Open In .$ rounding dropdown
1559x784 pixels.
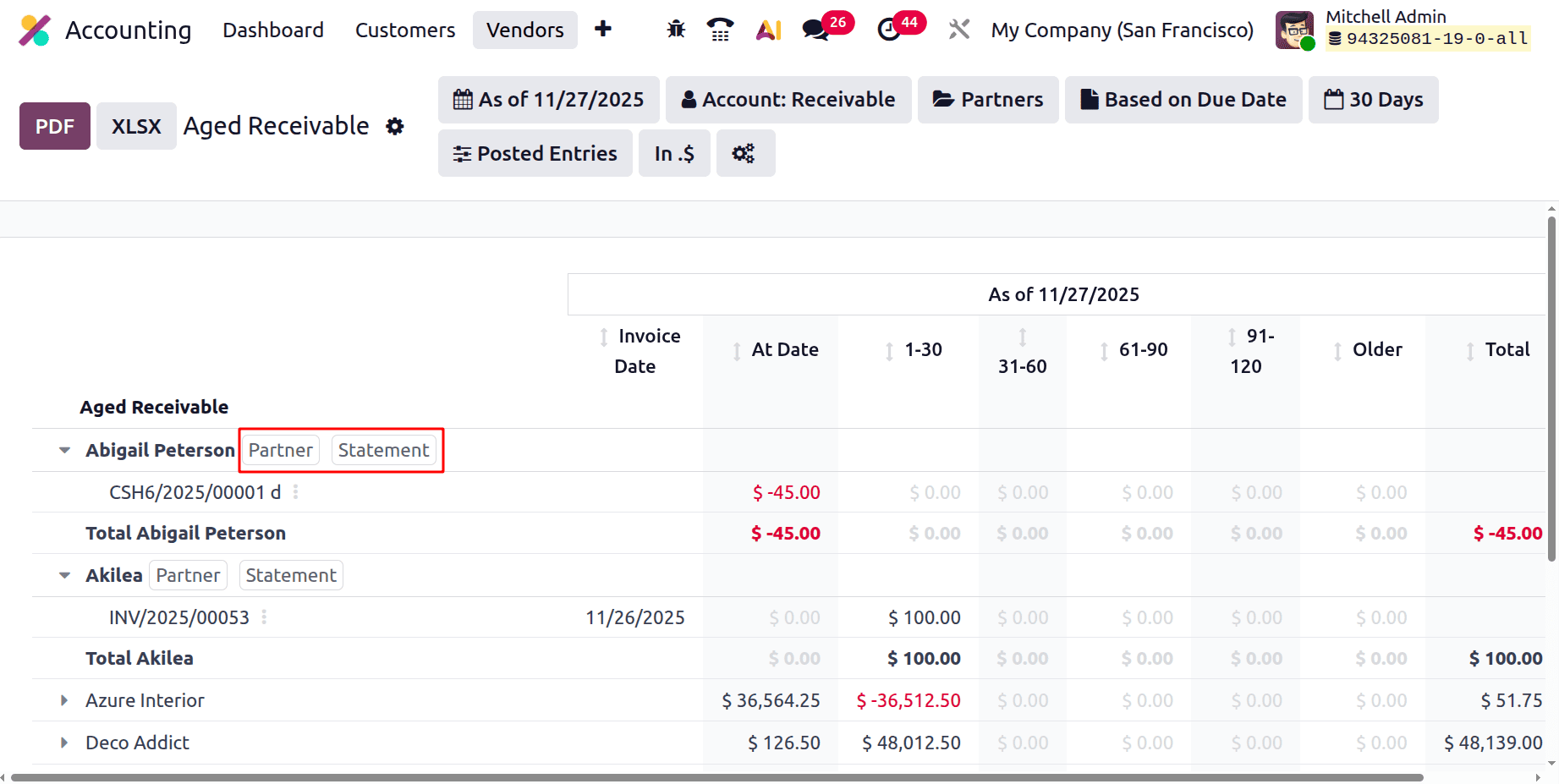coord(674,153)
